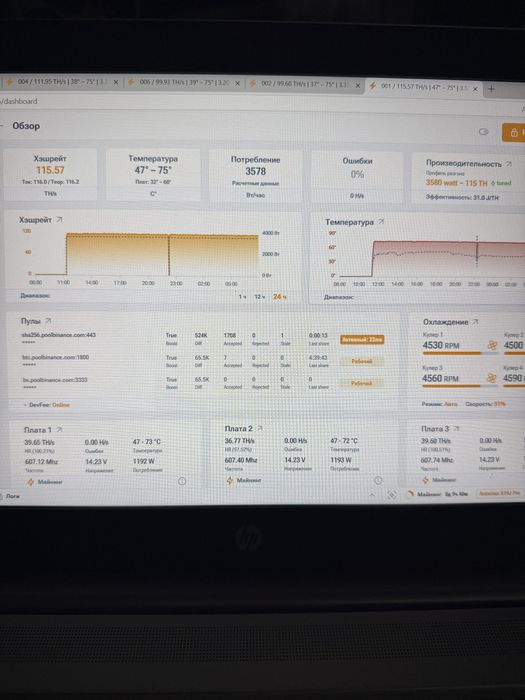Click Рабочий badge for bs.poolbinance.com:3333
Image resolution: width=525 pixels, height=700 pixels.
point(362,383)
